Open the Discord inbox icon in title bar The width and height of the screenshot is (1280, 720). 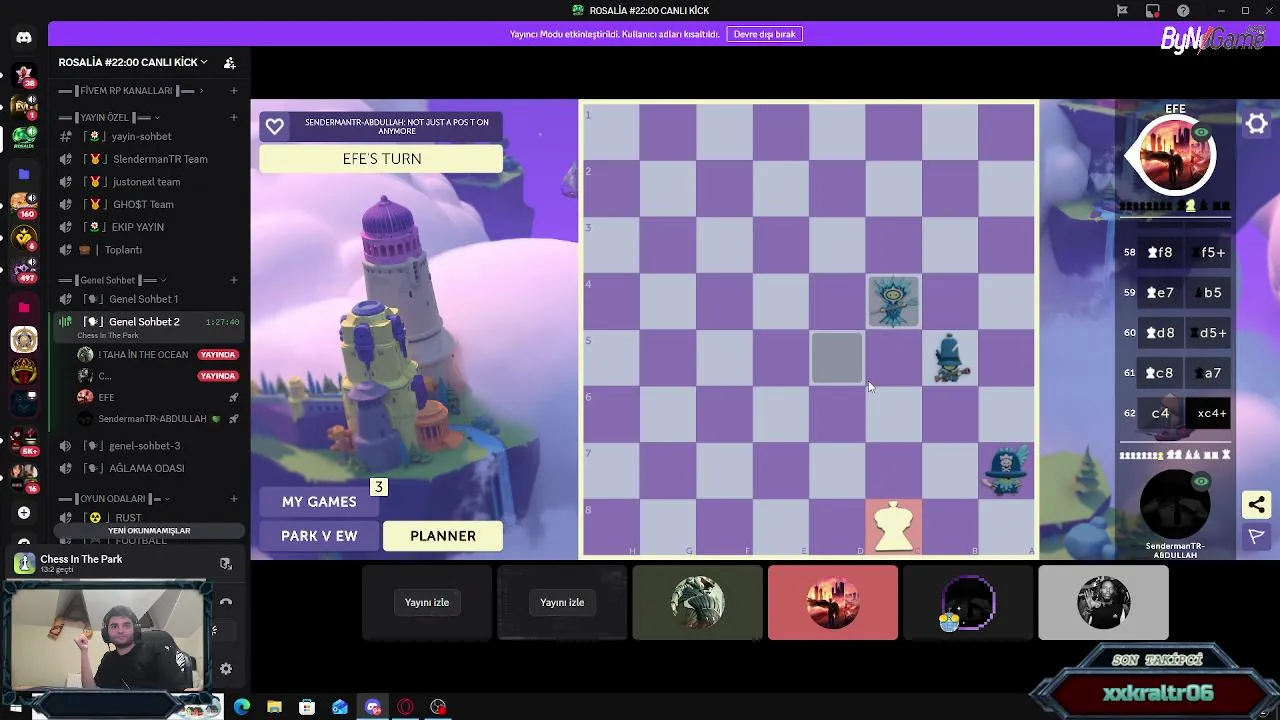tap(1153, 11)
